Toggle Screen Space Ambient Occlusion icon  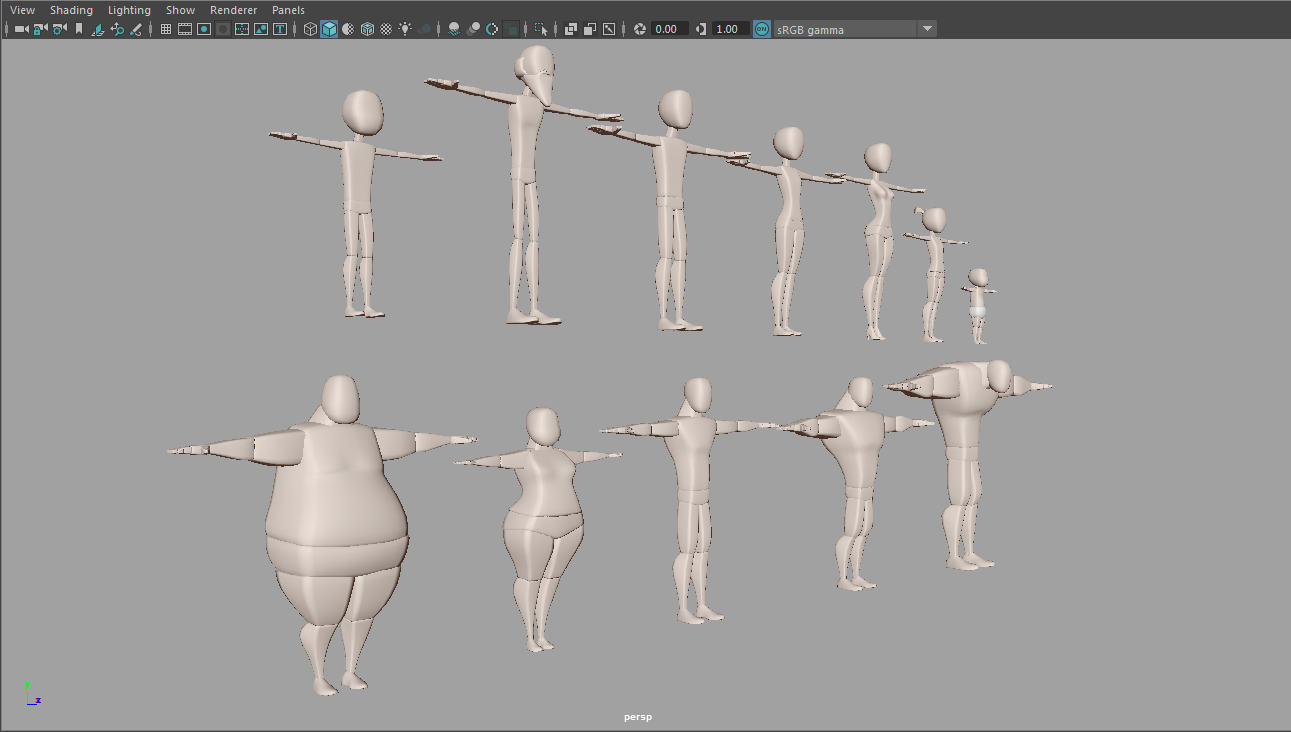454,29
